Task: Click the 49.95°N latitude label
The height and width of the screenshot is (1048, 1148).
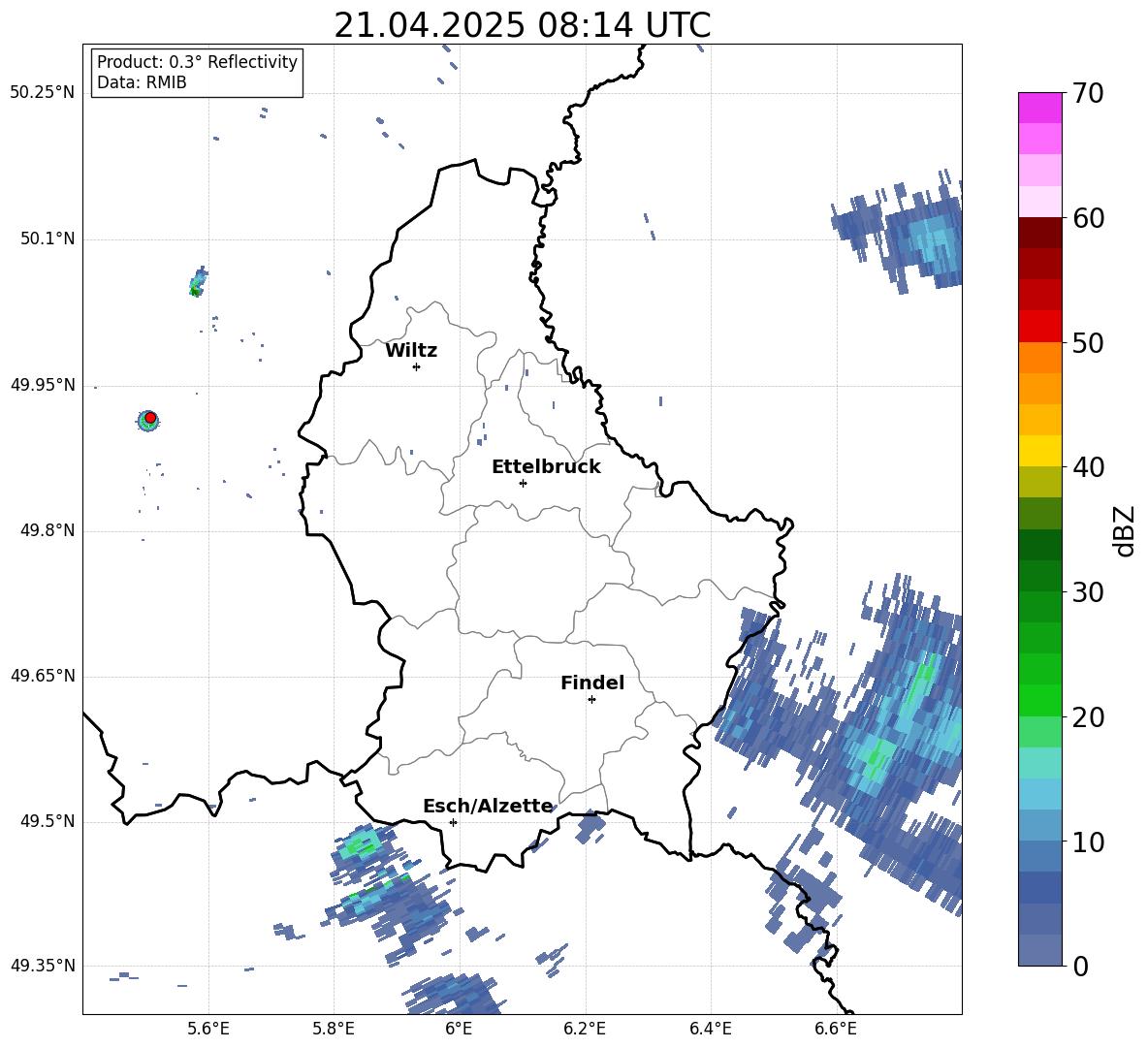Action: tap(43, 385)
